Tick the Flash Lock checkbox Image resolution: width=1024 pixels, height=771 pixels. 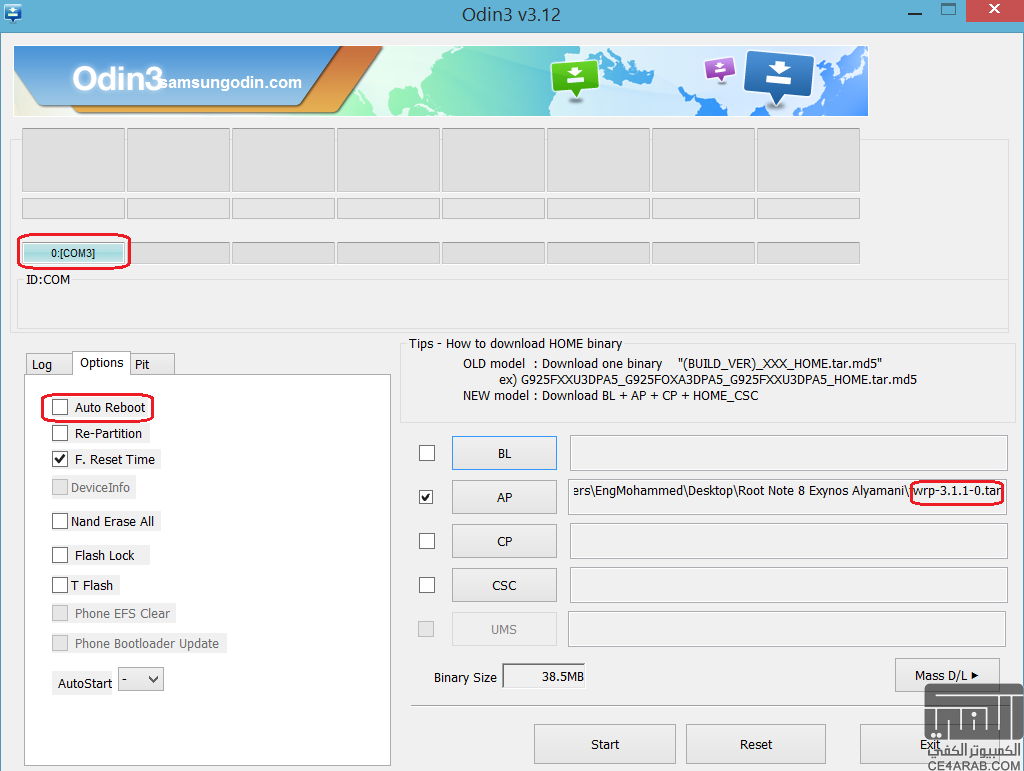(x=60, y=555)
